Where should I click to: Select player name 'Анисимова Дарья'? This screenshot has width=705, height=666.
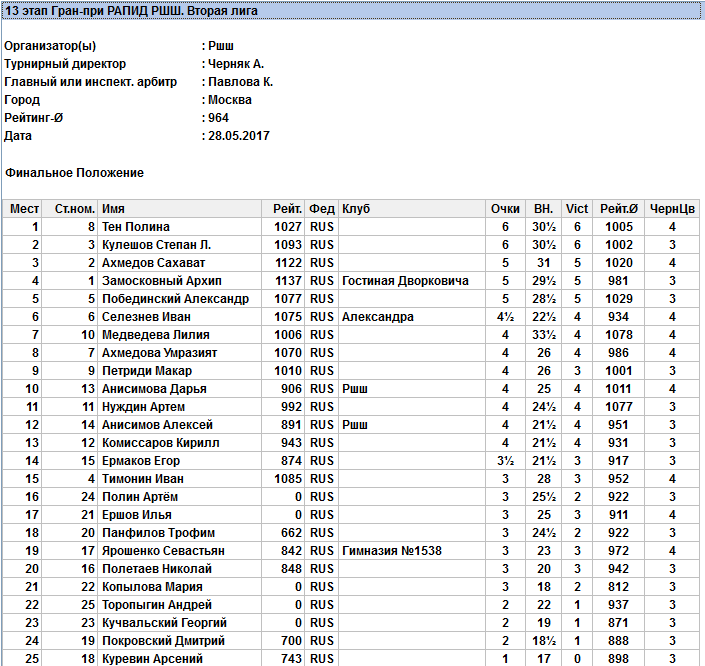154,389
